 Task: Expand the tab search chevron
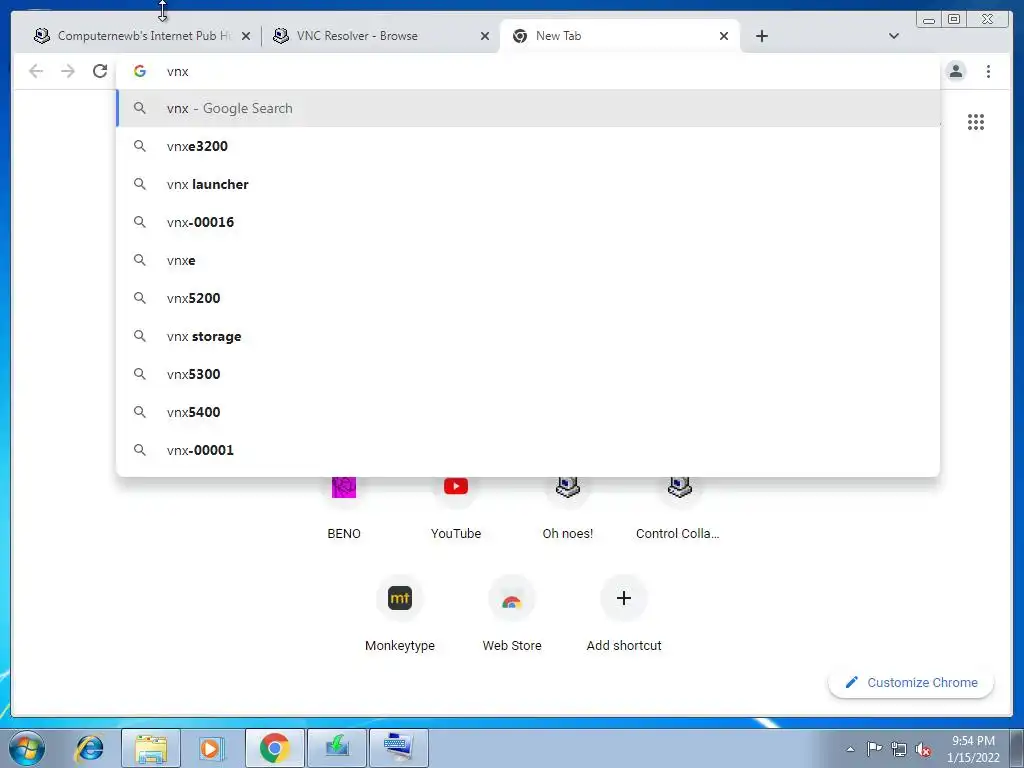pos(893,36)
